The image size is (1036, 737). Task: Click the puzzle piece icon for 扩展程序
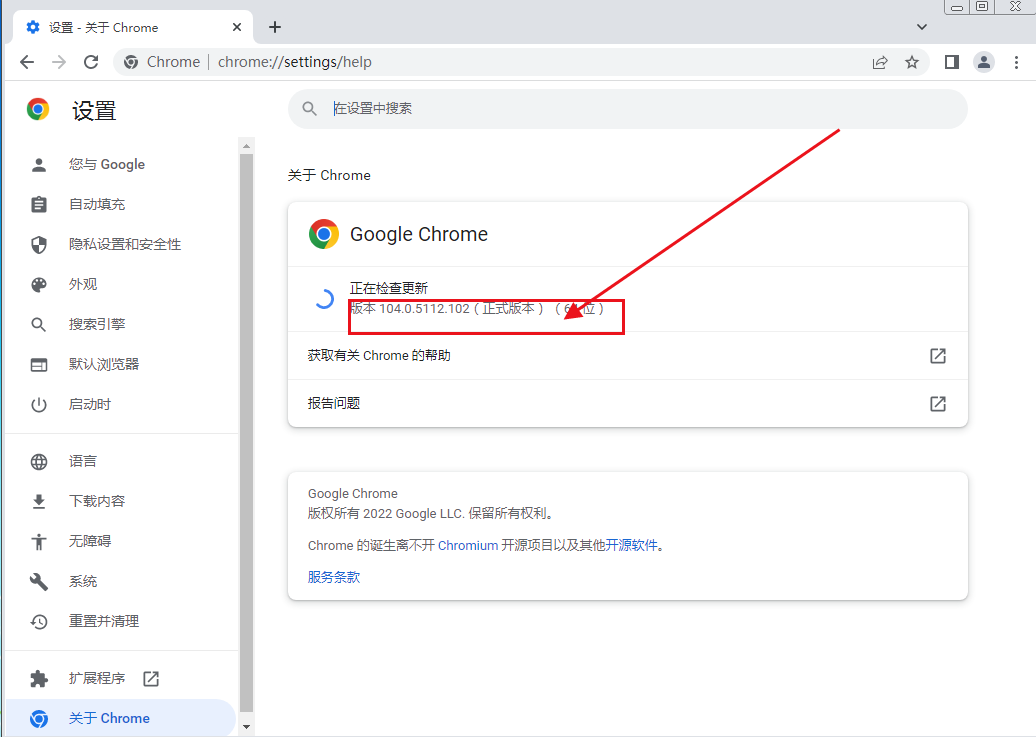[39, 678]
